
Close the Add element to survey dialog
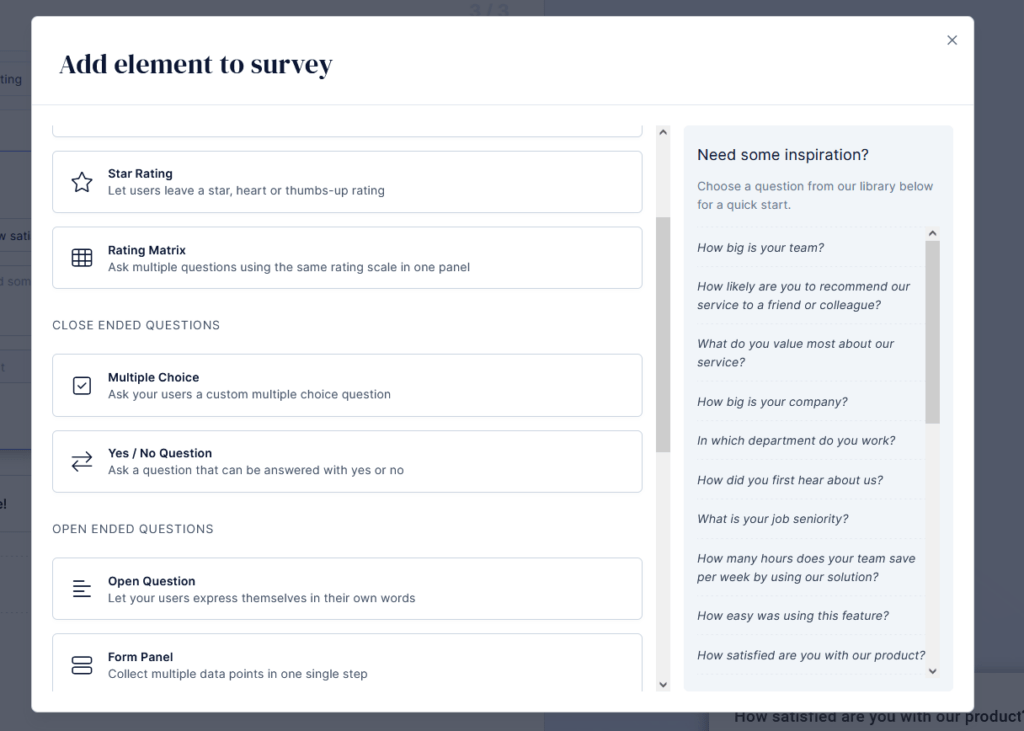951,40
